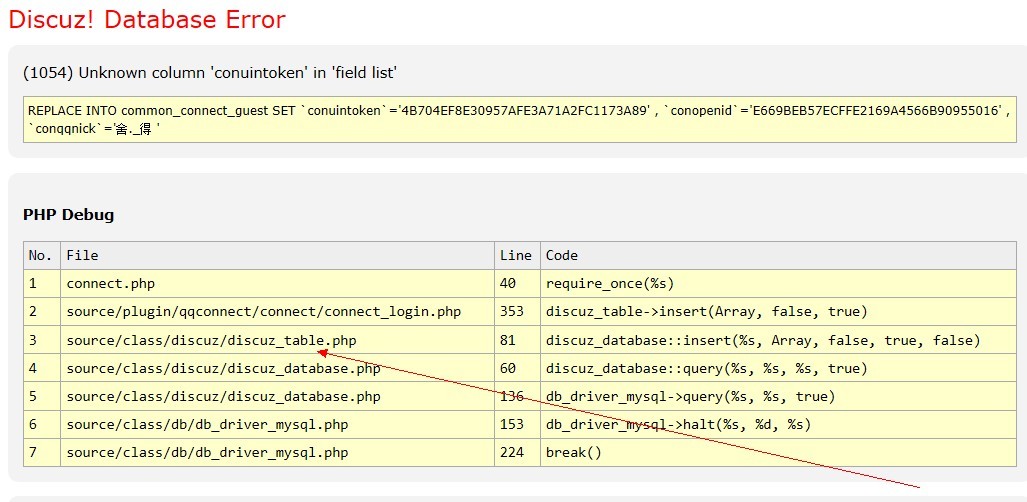Image resolution: width=1027 pixels, height=502 pixels.
Task: Click the db_driver_mysql->halt code cell
Action: (678, 424)
